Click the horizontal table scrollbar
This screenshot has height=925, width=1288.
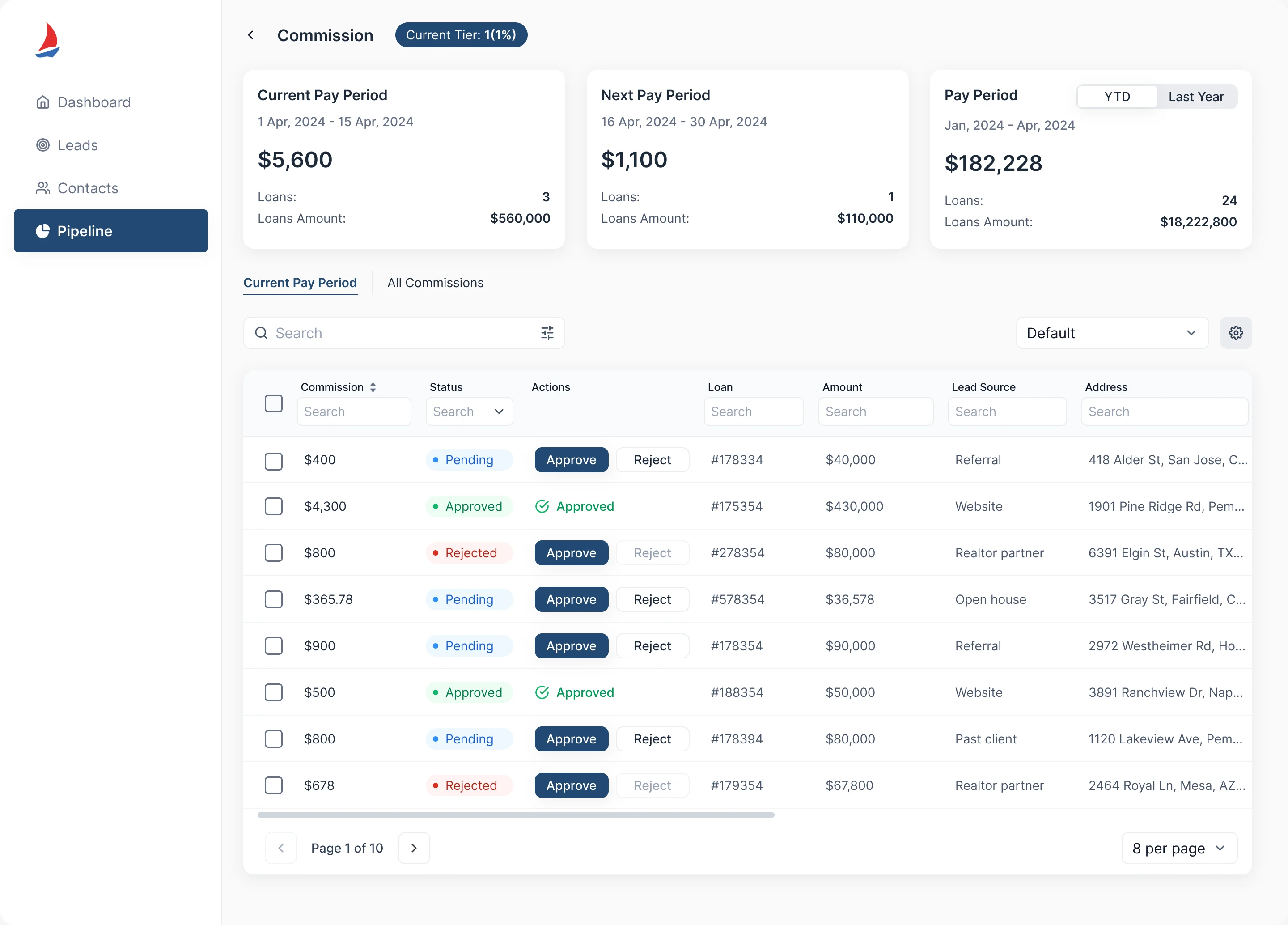click(516, 814)
